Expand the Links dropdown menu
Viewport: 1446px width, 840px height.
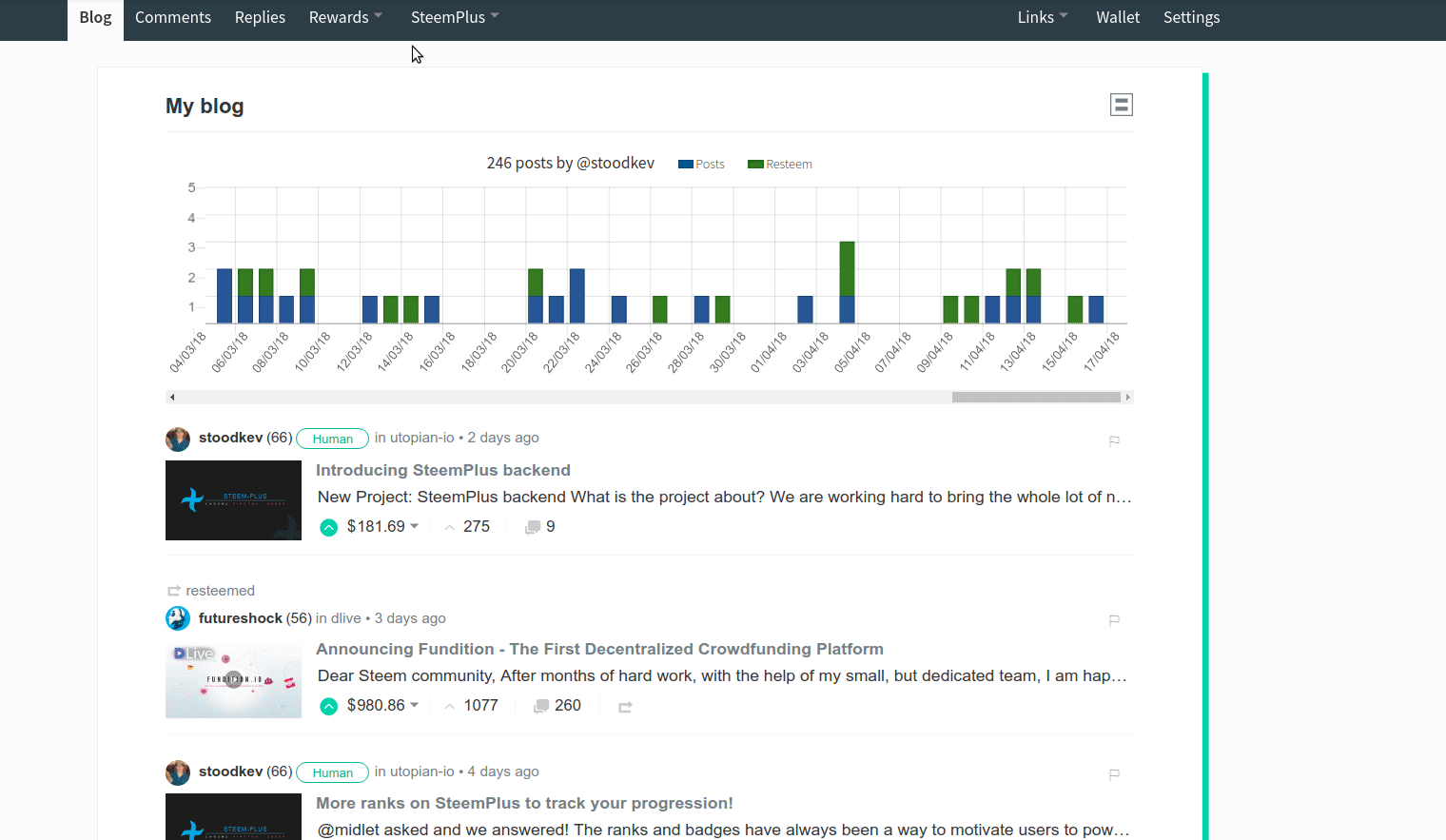(x=1043, y=17)
